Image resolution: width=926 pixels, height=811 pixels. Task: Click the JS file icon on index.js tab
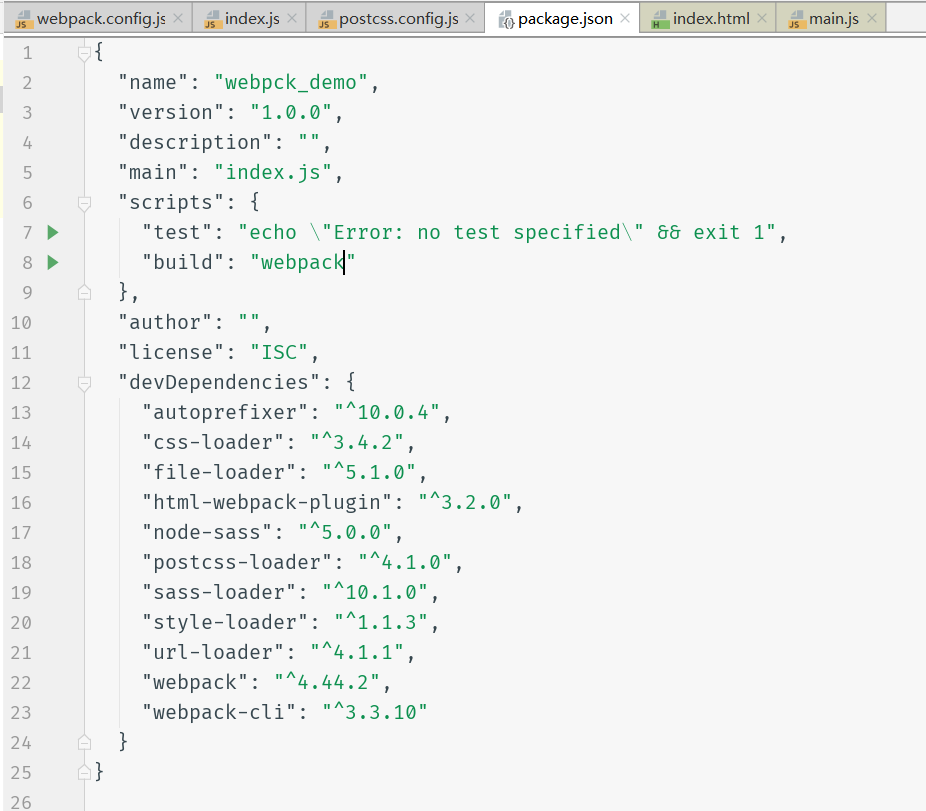tap(211, 20)
